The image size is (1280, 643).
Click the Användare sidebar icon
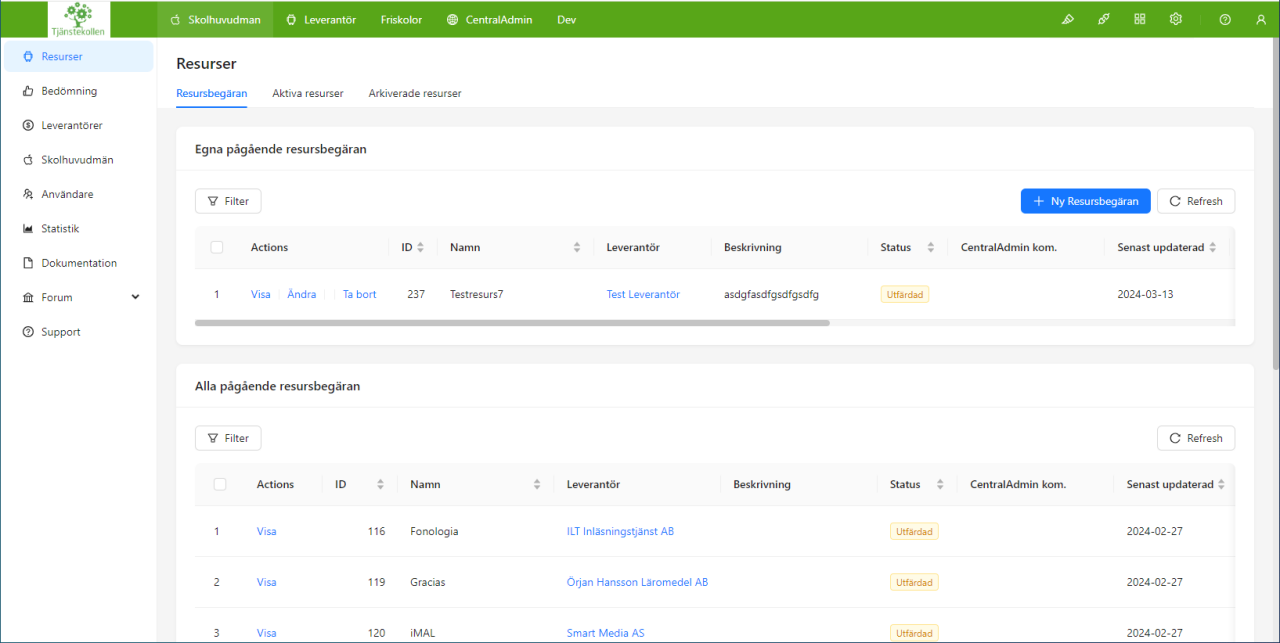click(28, 194)
